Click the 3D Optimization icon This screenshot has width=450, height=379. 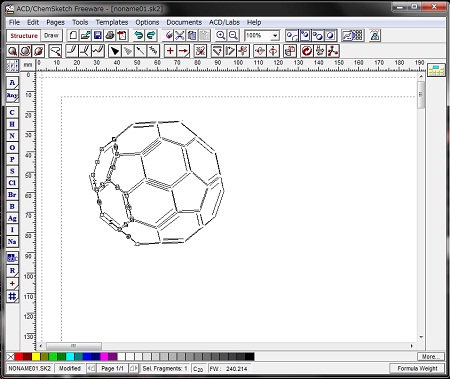click(333, 51)
